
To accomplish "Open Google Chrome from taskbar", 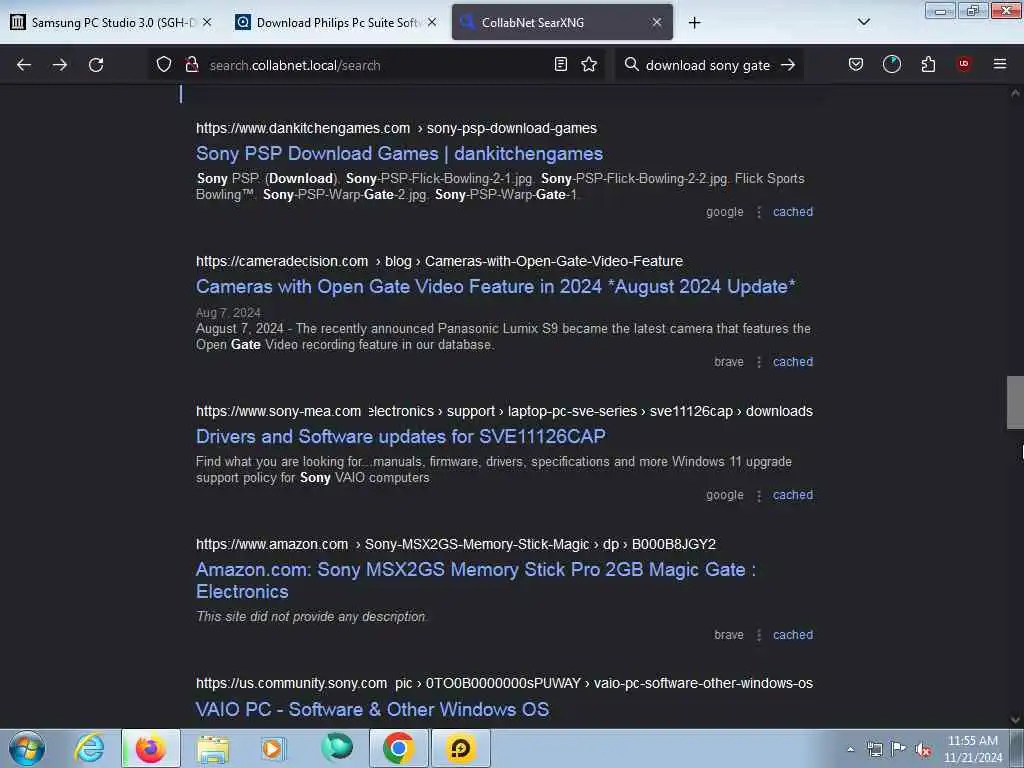I will click(x=398, y=748).
